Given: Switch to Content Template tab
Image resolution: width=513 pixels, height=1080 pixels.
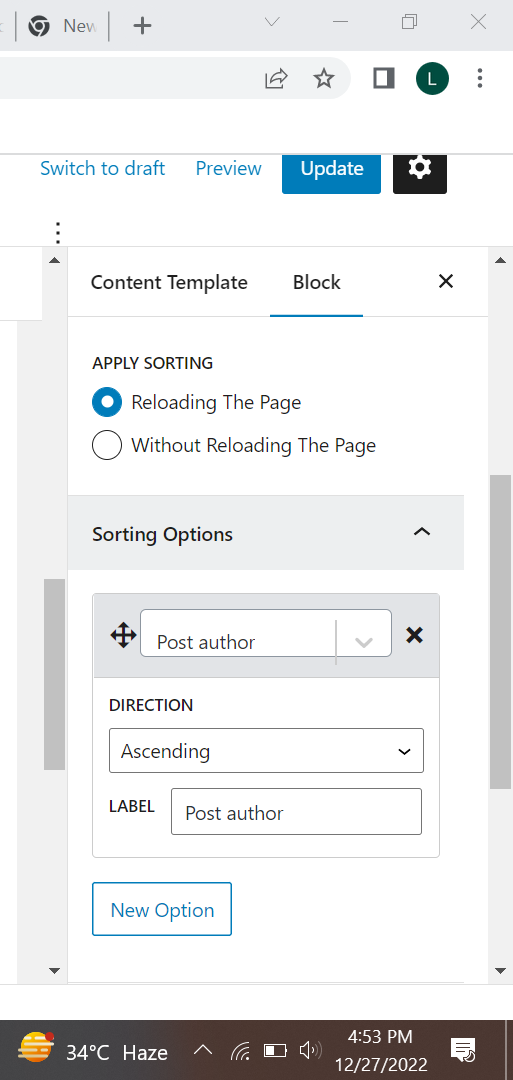Looking at the screenshot, I should [x=169, y=282].
